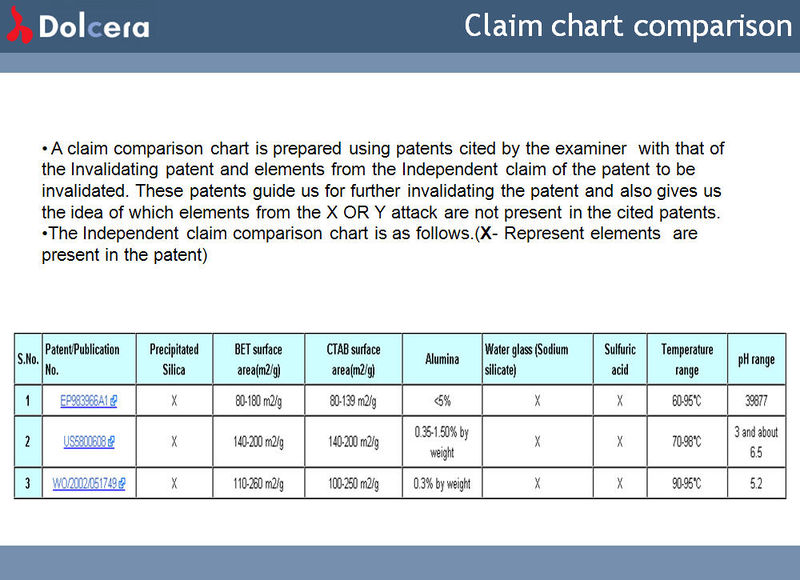Click external-link icon beside EP983966A1
The width and height of the screenshot is (800, 580).
pyautogui.click(x=113, y=401)
